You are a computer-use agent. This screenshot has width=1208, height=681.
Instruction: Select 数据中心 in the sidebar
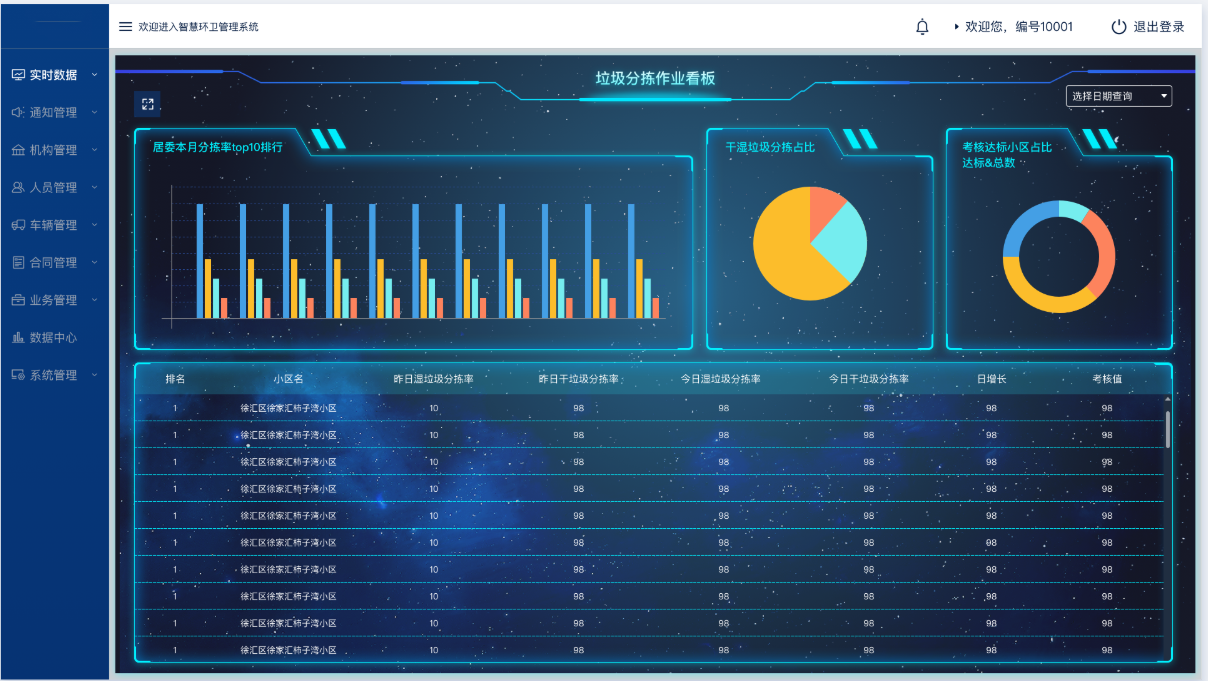point(53,338)
